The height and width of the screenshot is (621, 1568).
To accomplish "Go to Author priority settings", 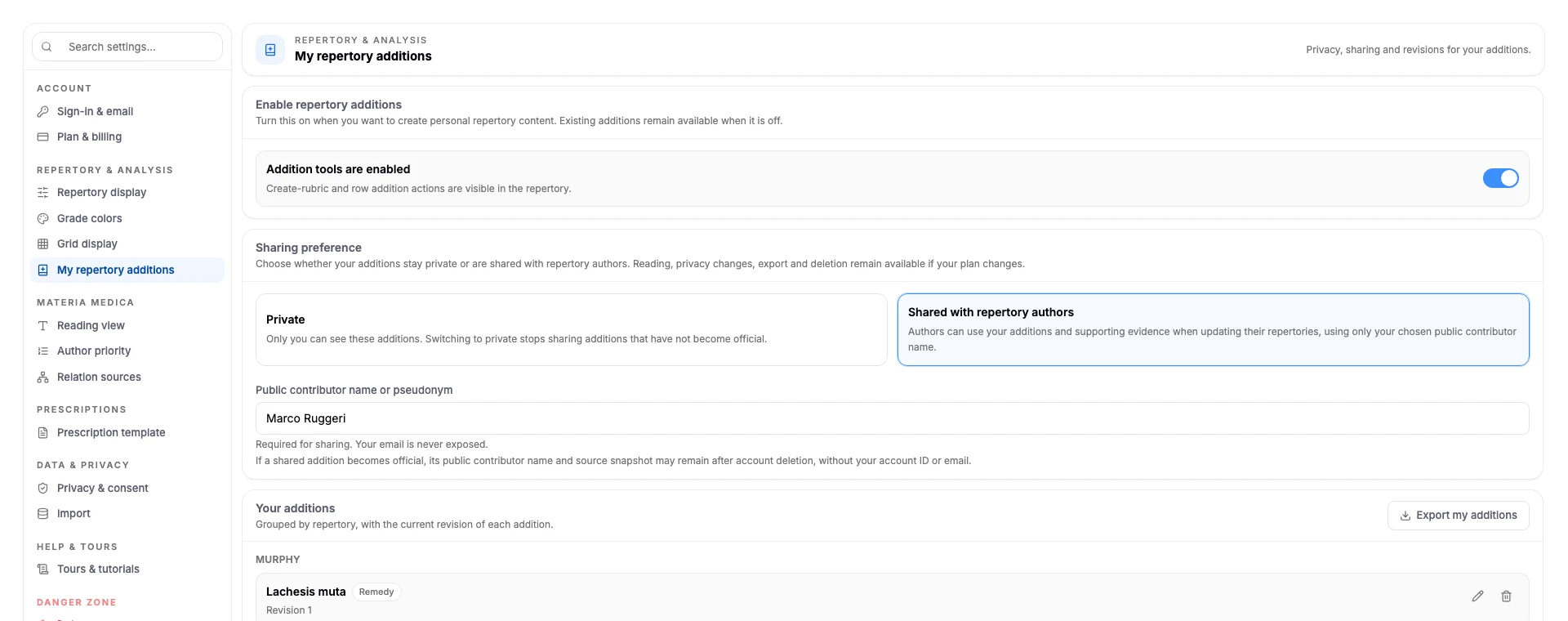I will tap(127, 351).
